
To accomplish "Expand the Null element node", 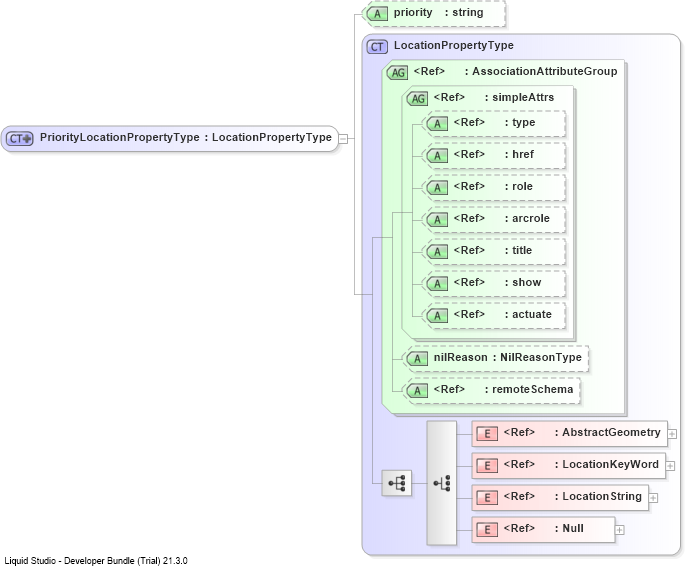I will (x=619, y=530).
